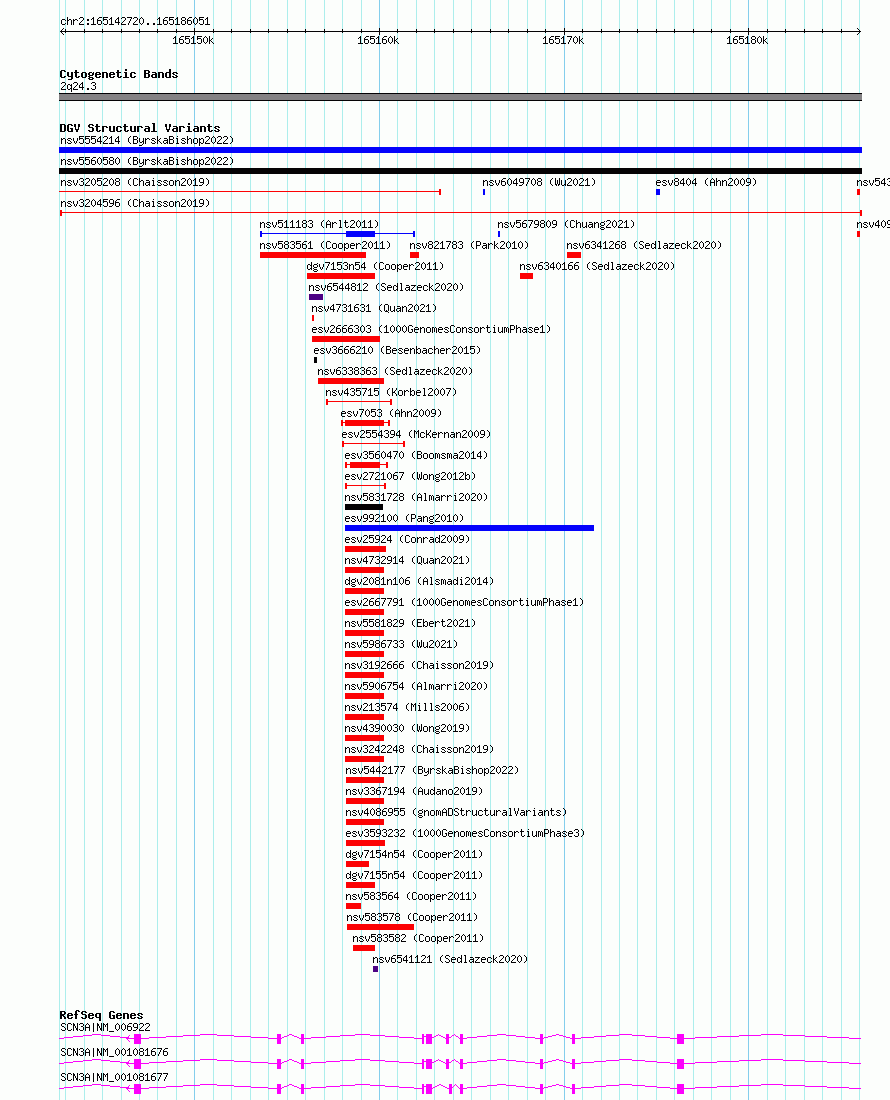Select esv2721067 (Wong2012b) label
890x1100 pixels.
[410, 477]
